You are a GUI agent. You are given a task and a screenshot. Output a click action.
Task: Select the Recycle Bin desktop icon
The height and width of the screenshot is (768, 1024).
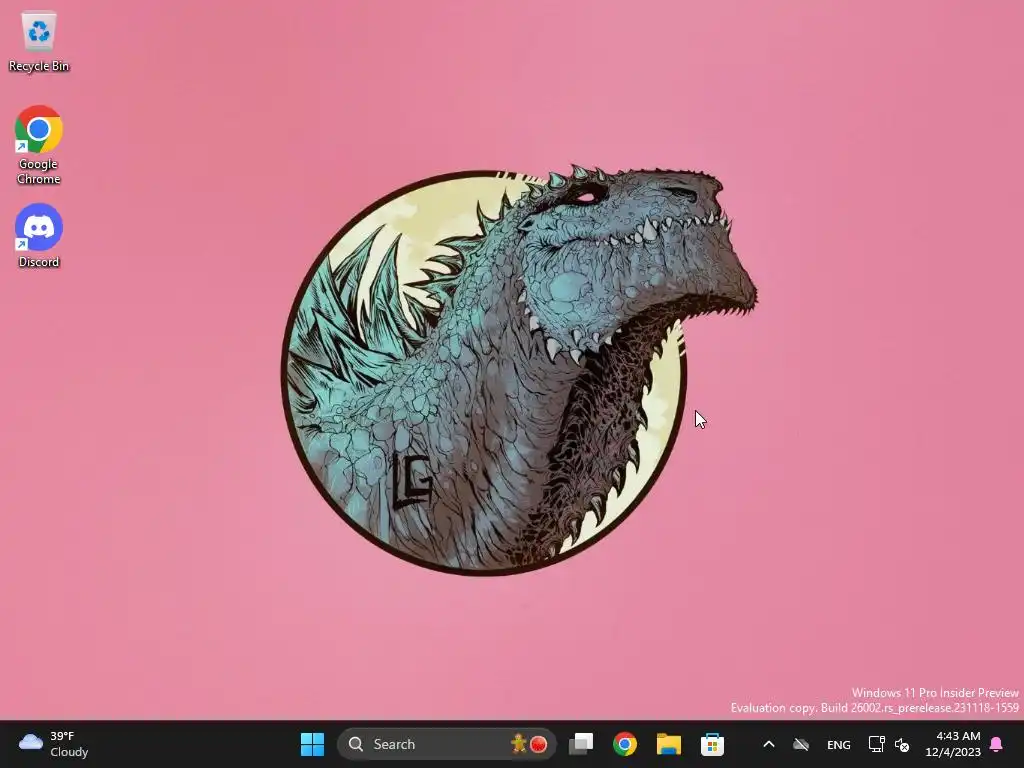coord(39,42)
